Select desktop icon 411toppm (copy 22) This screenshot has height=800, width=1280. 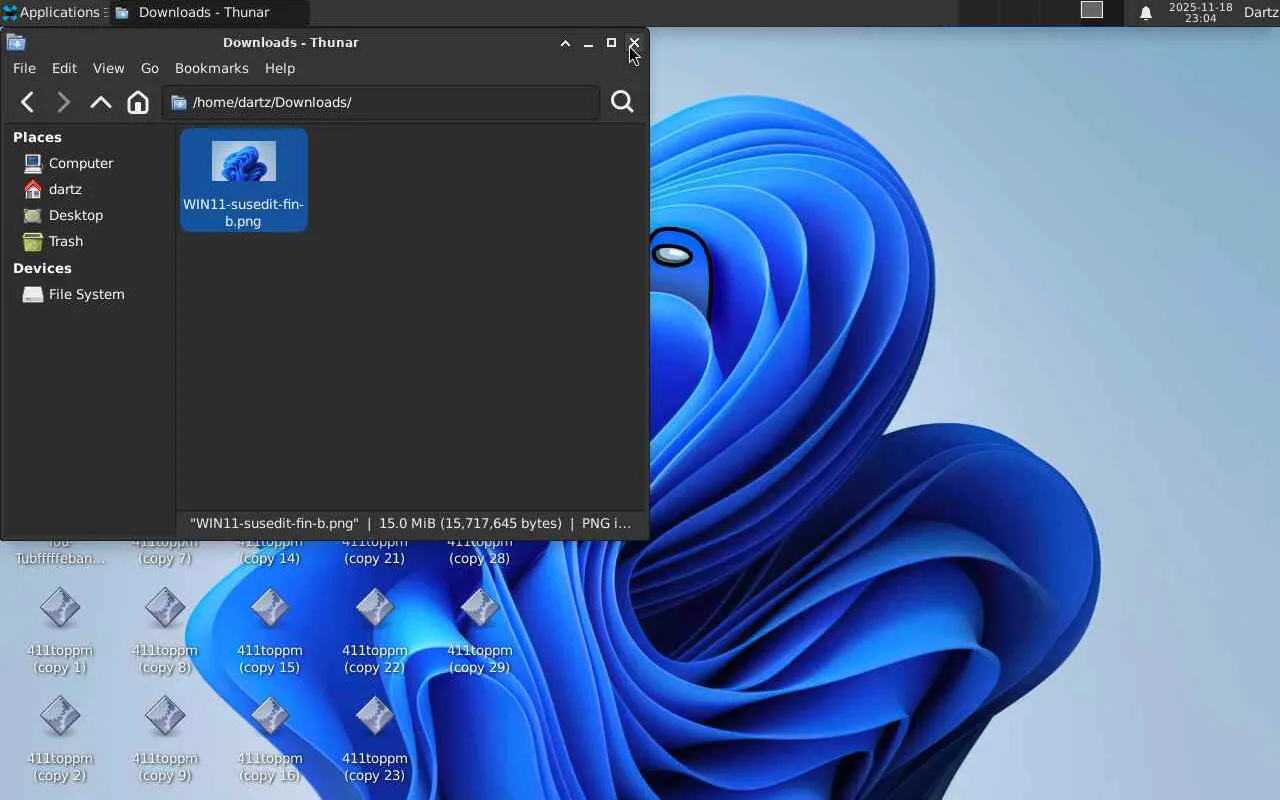pyautogui.click(x=375, y=630)
